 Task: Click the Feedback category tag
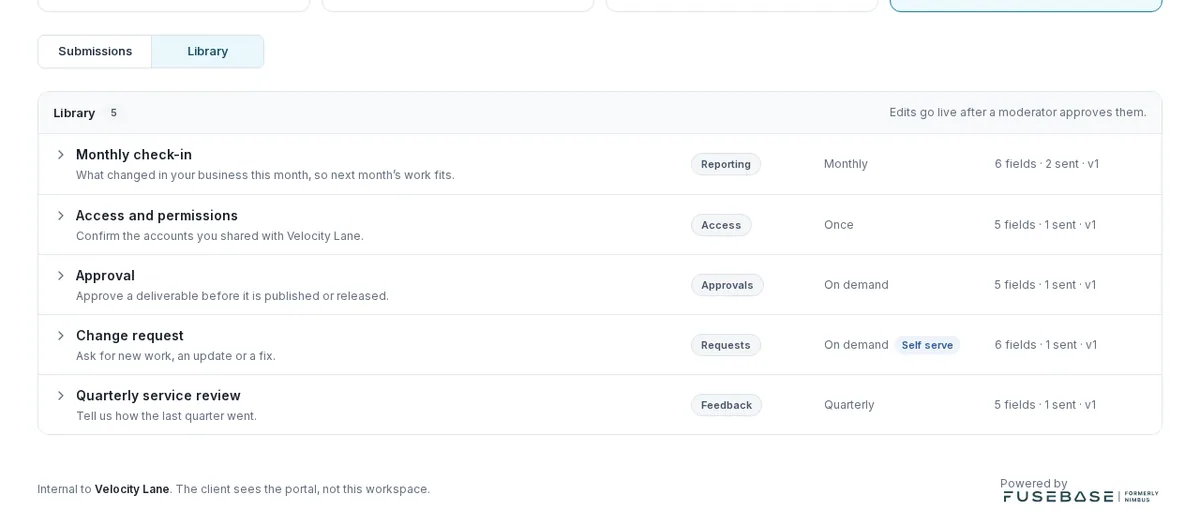726,405
